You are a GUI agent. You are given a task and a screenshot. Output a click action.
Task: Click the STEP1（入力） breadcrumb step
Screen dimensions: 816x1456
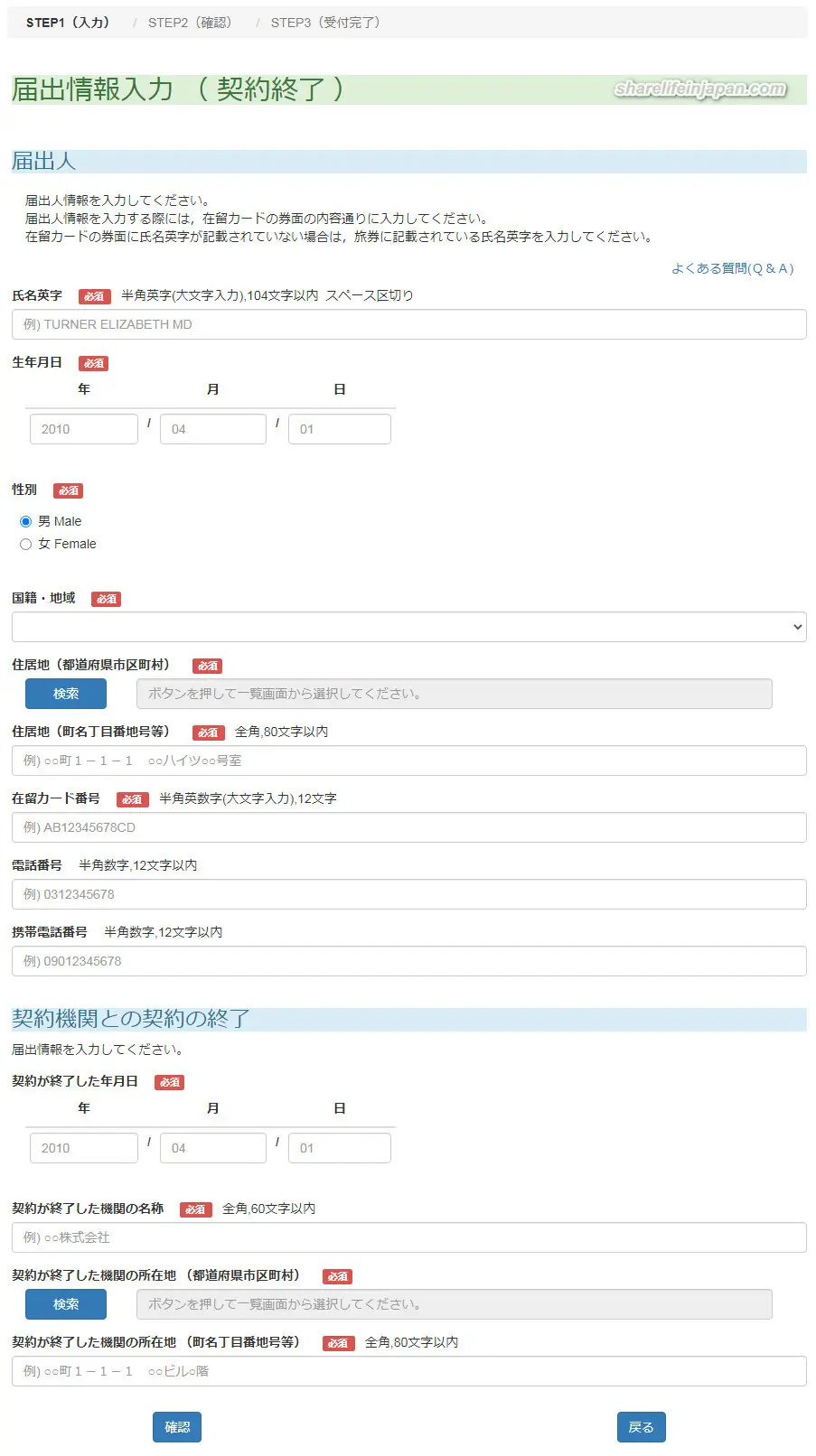pyautogui.click(x=68, y=23)
